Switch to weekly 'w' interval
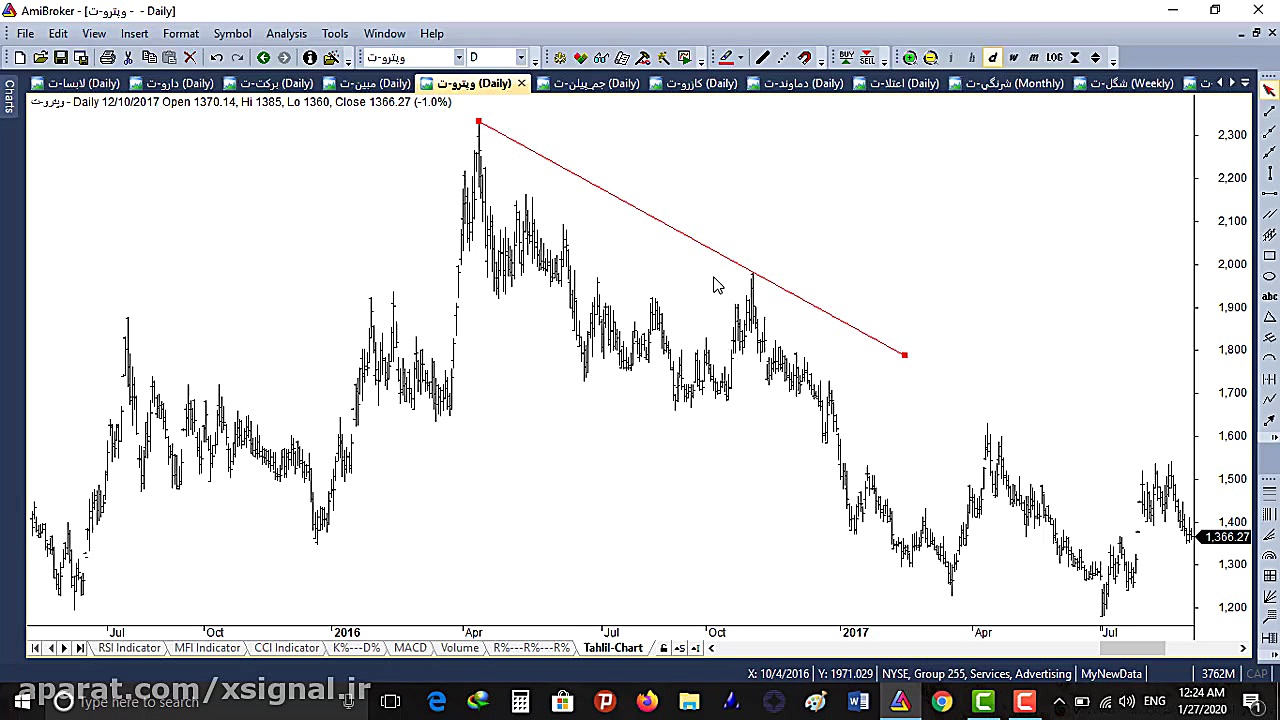Image resolution: width=1280 pixels, height=720 pixels. click(1013, 57)
